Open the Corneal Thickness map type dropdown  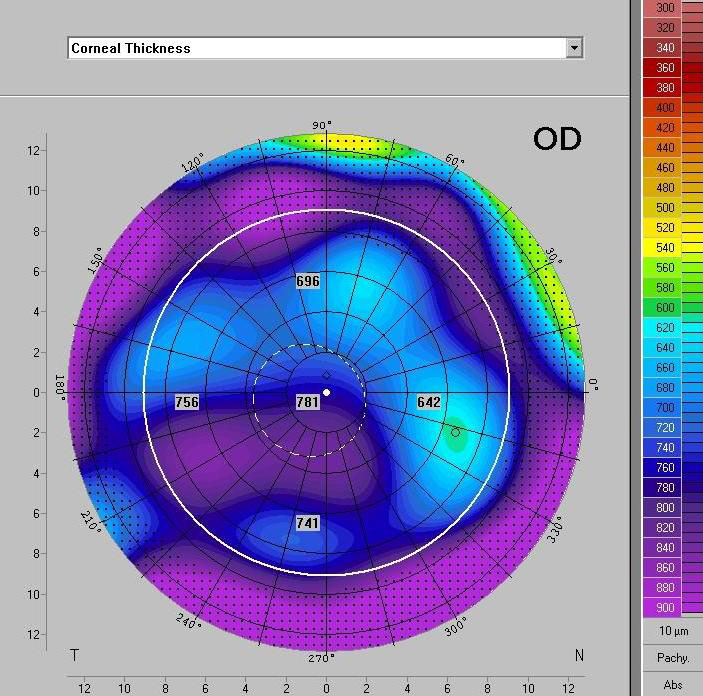click(315, 48)
